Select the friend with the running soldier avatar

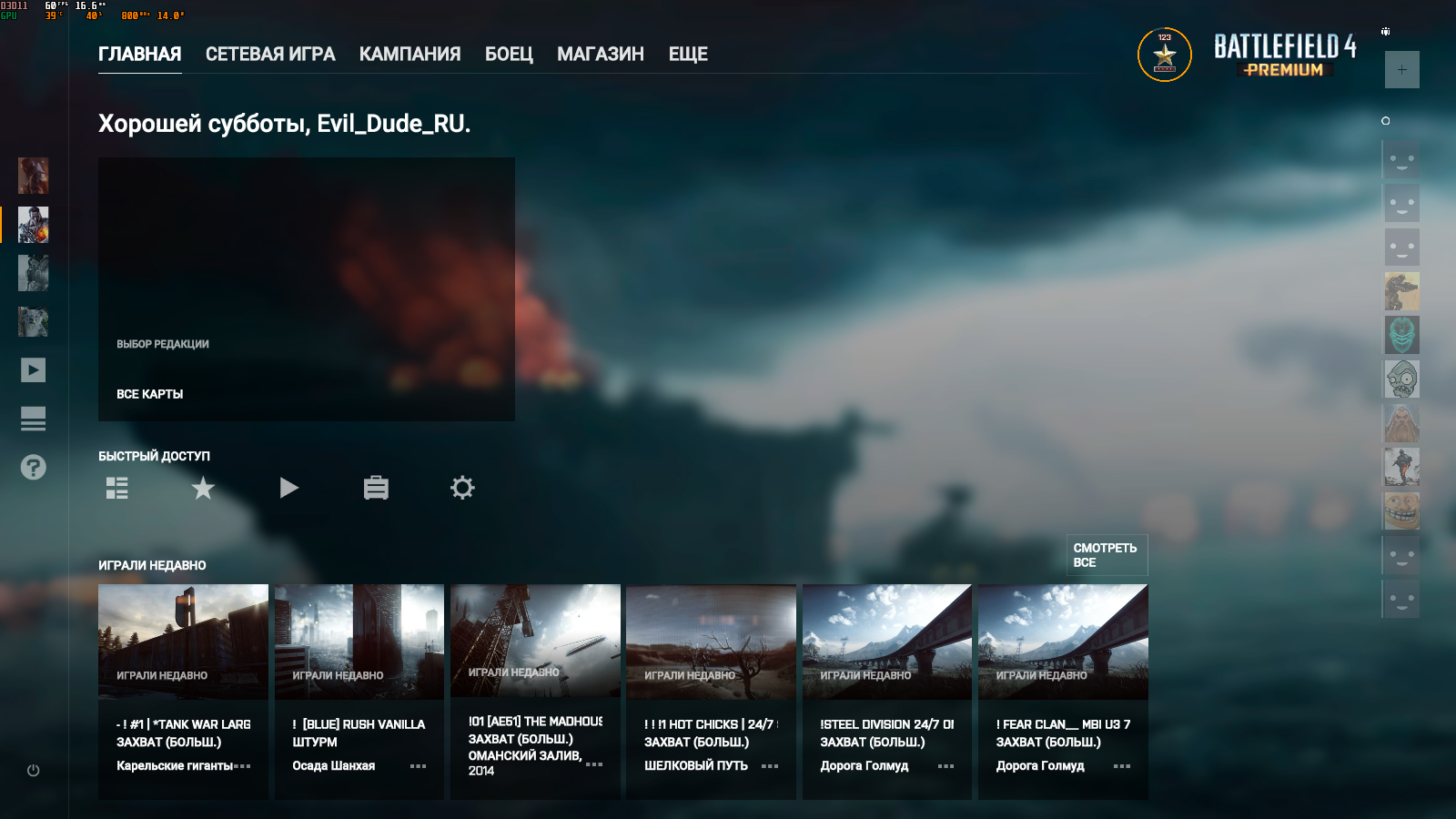[1402, 467]
